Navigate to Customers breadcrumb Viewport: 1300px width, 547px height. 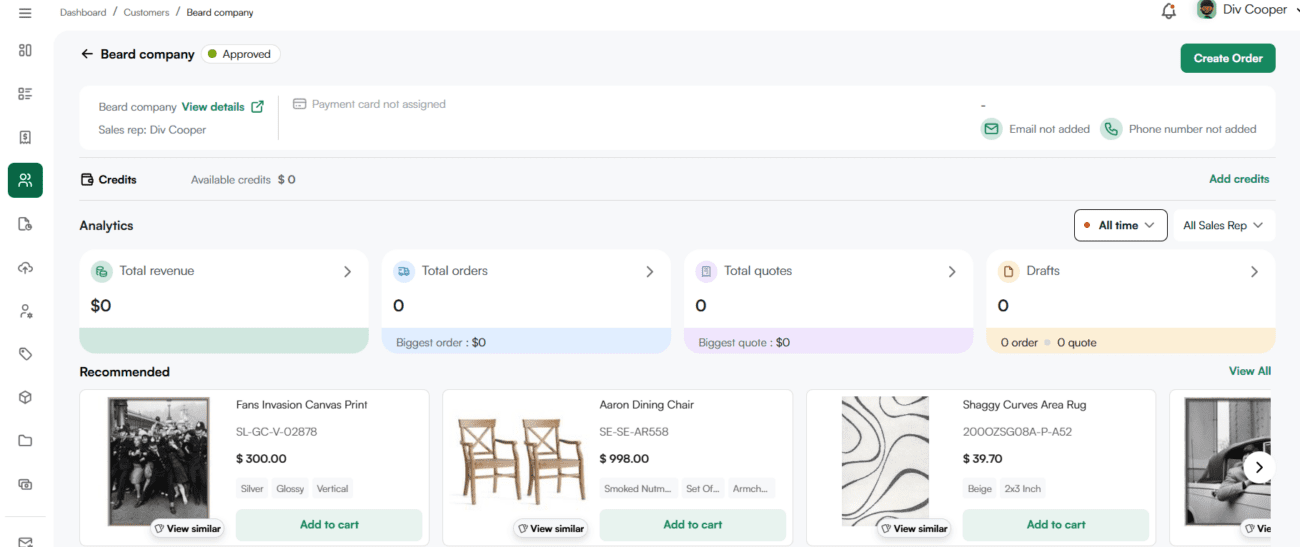coord(148,13)
